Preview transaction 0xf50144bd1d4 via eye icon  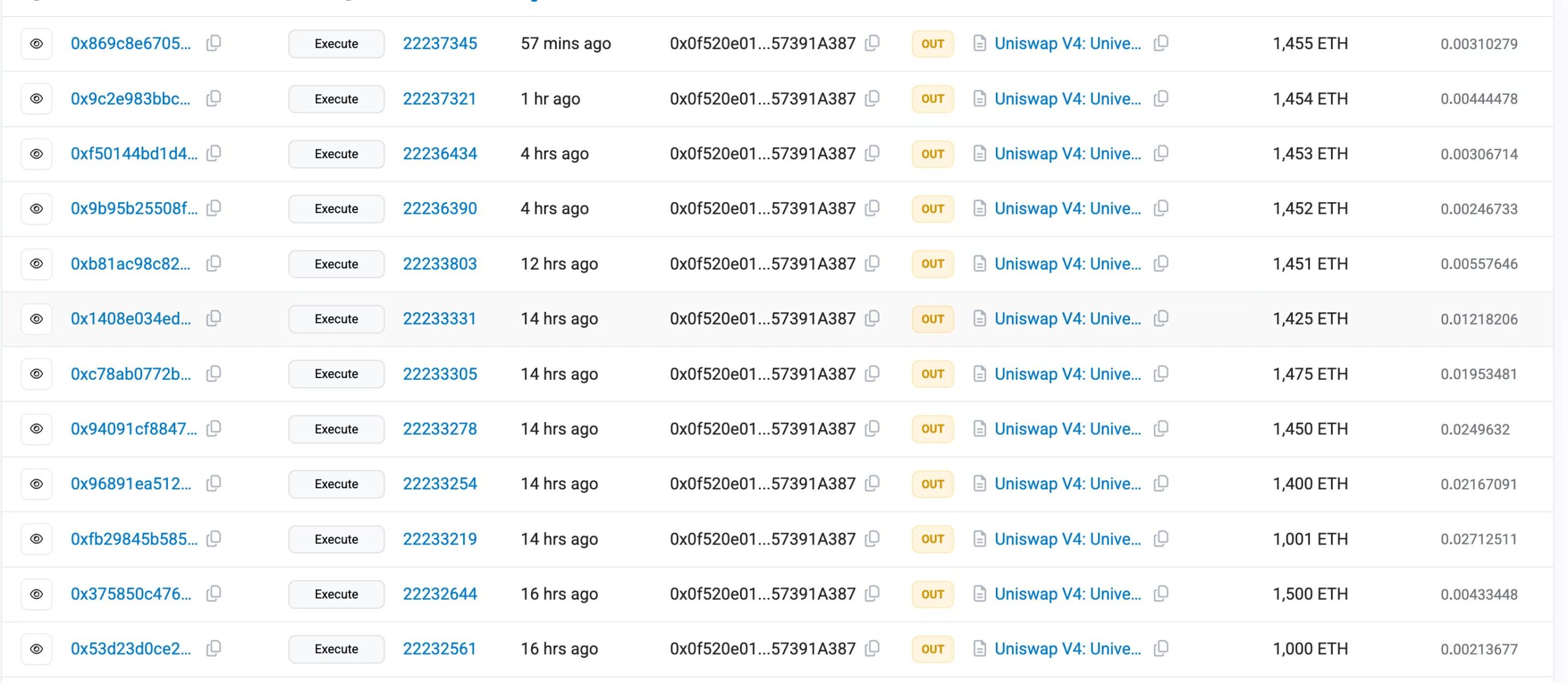pyautogui.click(x=37, y=153)
